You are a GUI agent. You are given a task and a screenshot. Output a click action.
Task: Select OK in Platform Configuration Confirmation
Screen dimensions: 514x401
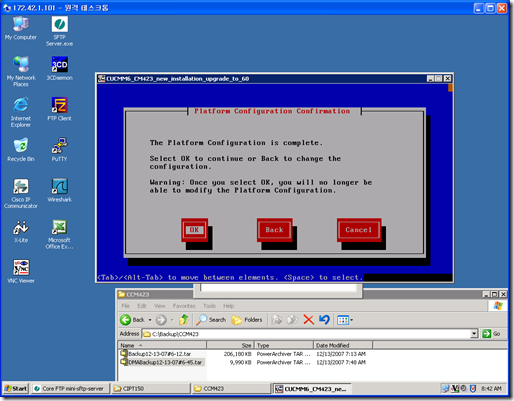coord(194,230)
